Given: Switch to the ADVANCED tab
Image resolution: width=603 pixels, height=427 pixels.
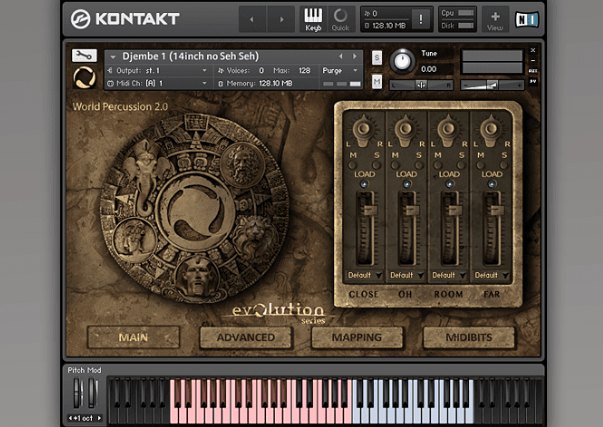Looking at the screenshot, I should pos(246,337).
